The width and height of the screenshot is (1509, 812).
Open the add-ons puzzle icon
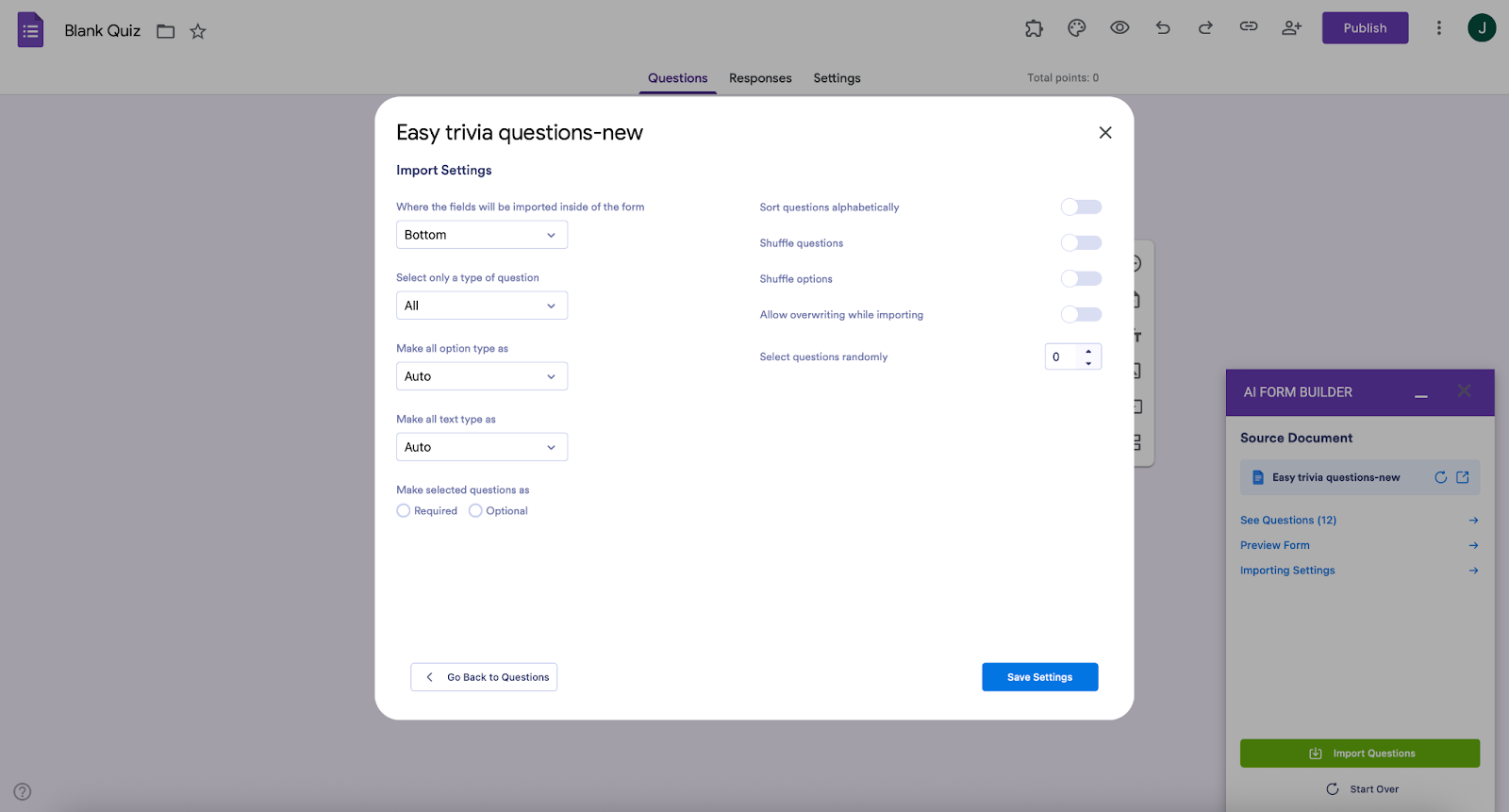click(x=1034, y=28)
